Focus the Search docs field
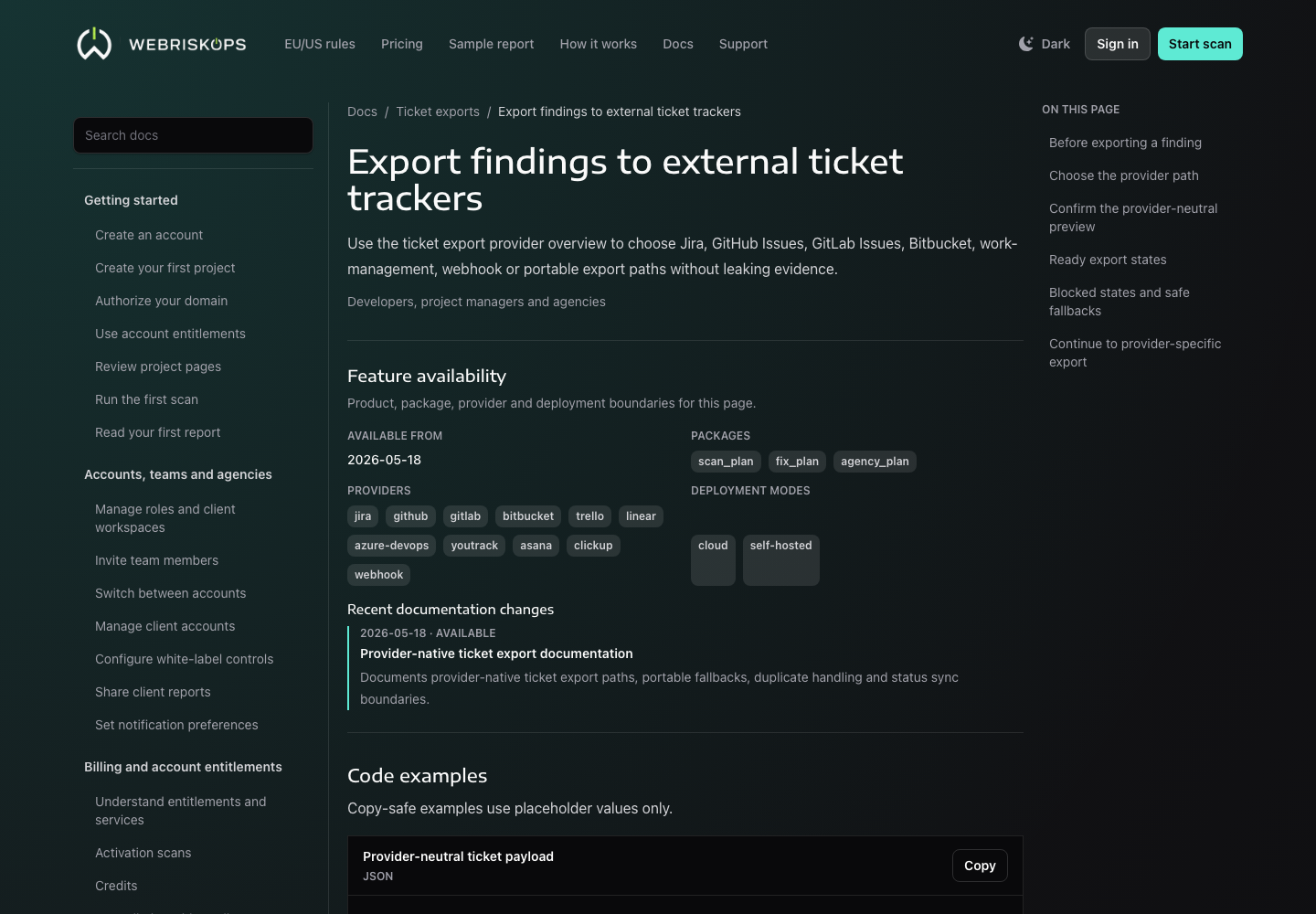1316x914 pixels. tap(193, 135)
